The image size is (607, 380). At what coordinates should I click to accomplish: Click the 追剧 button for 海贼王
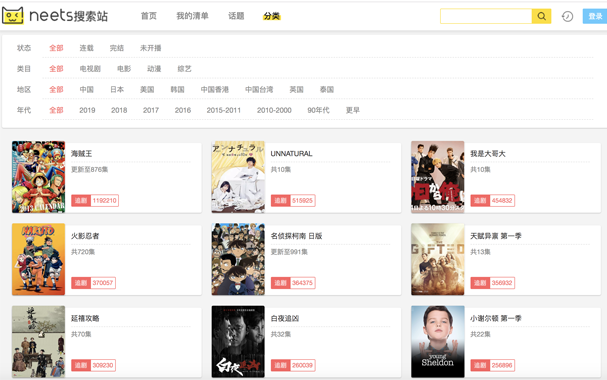coord(81,200)
